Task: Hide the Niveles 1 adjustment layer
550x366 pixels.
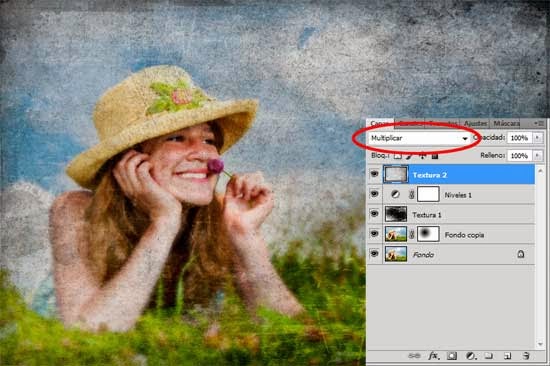Action: tap(374, 194)
